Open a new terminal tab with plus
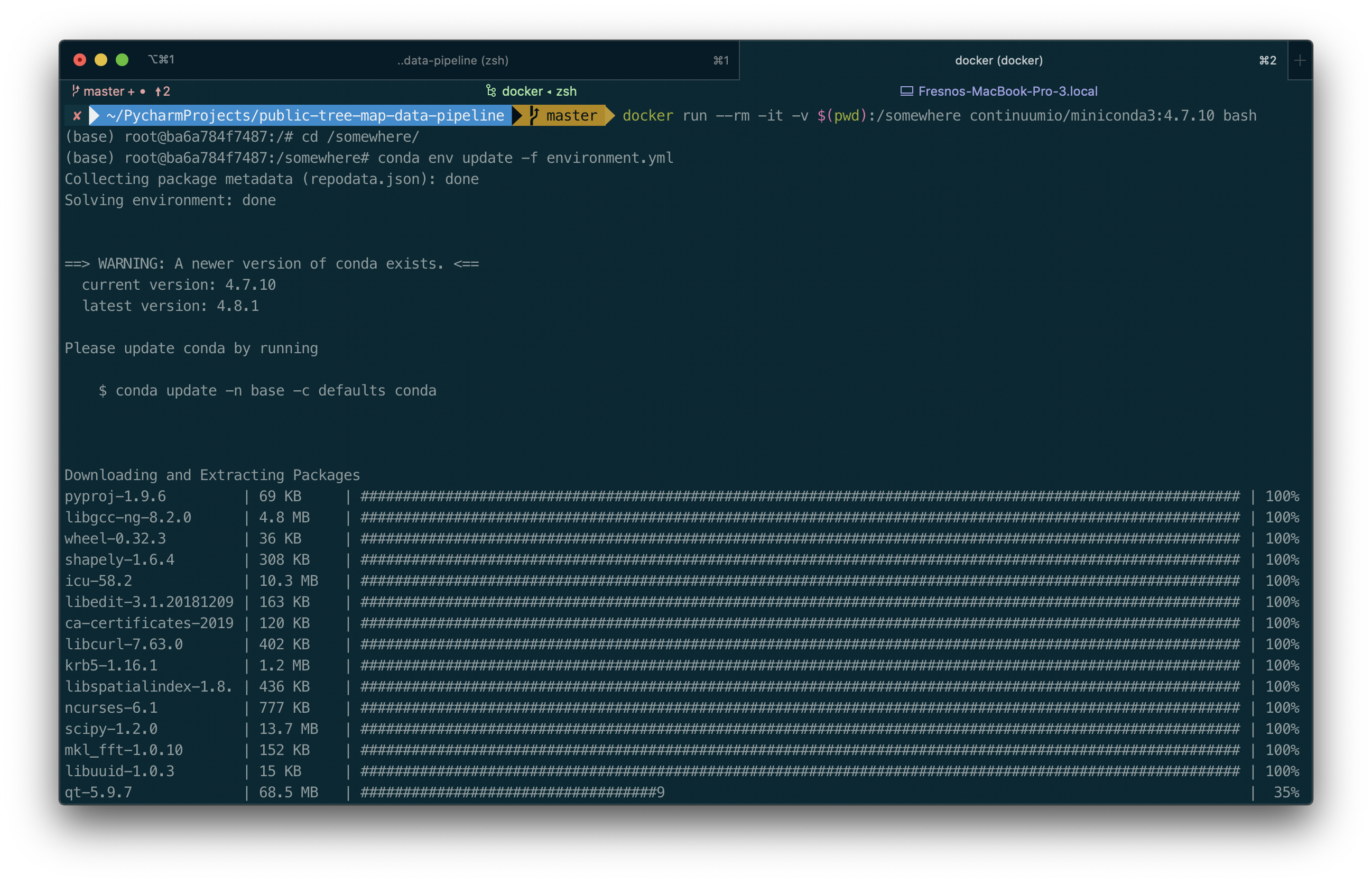This screenshot has height=883, width=1372. 1300,60
